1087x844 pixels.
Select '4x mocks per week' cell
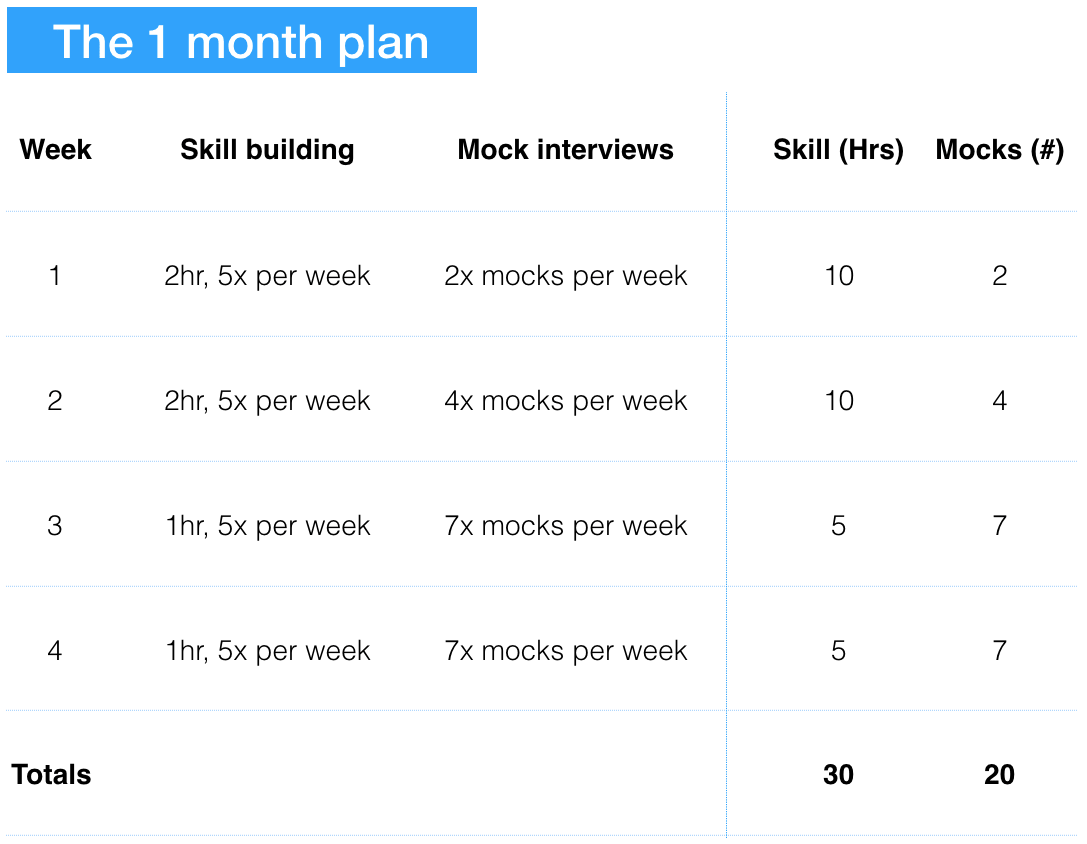566,402
